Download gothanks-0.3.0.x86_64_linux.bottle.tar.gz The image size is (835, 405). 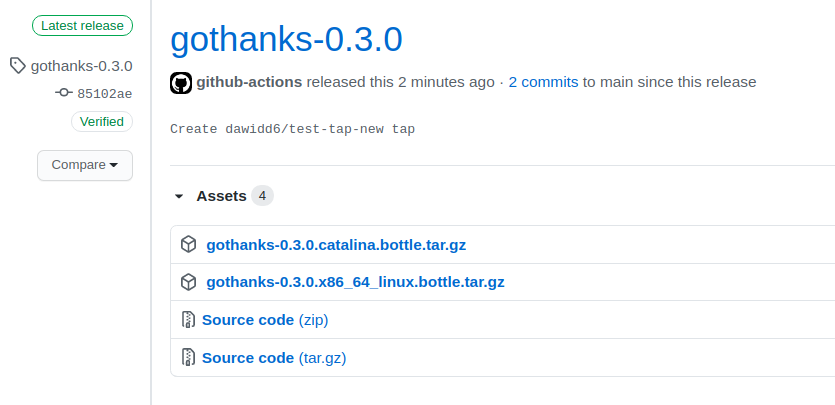coord(355,282)
